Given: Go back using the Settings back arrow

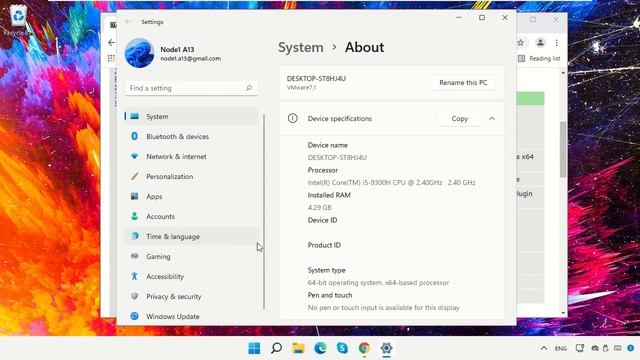Looking at the screenshot, I should tap(128, 22).
